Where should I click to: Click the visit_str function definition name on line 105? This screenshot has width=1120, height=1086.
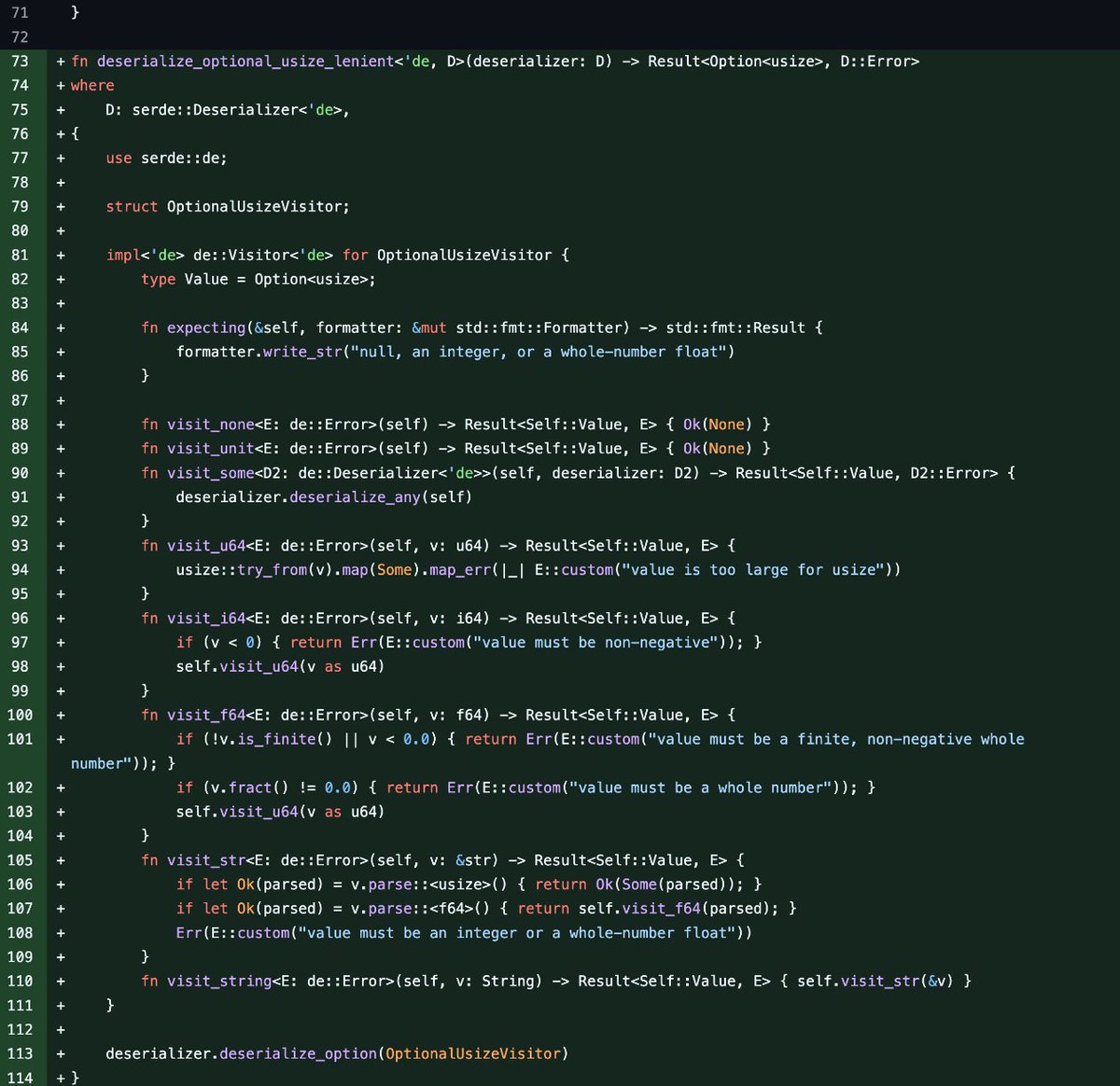coord(206,861)
